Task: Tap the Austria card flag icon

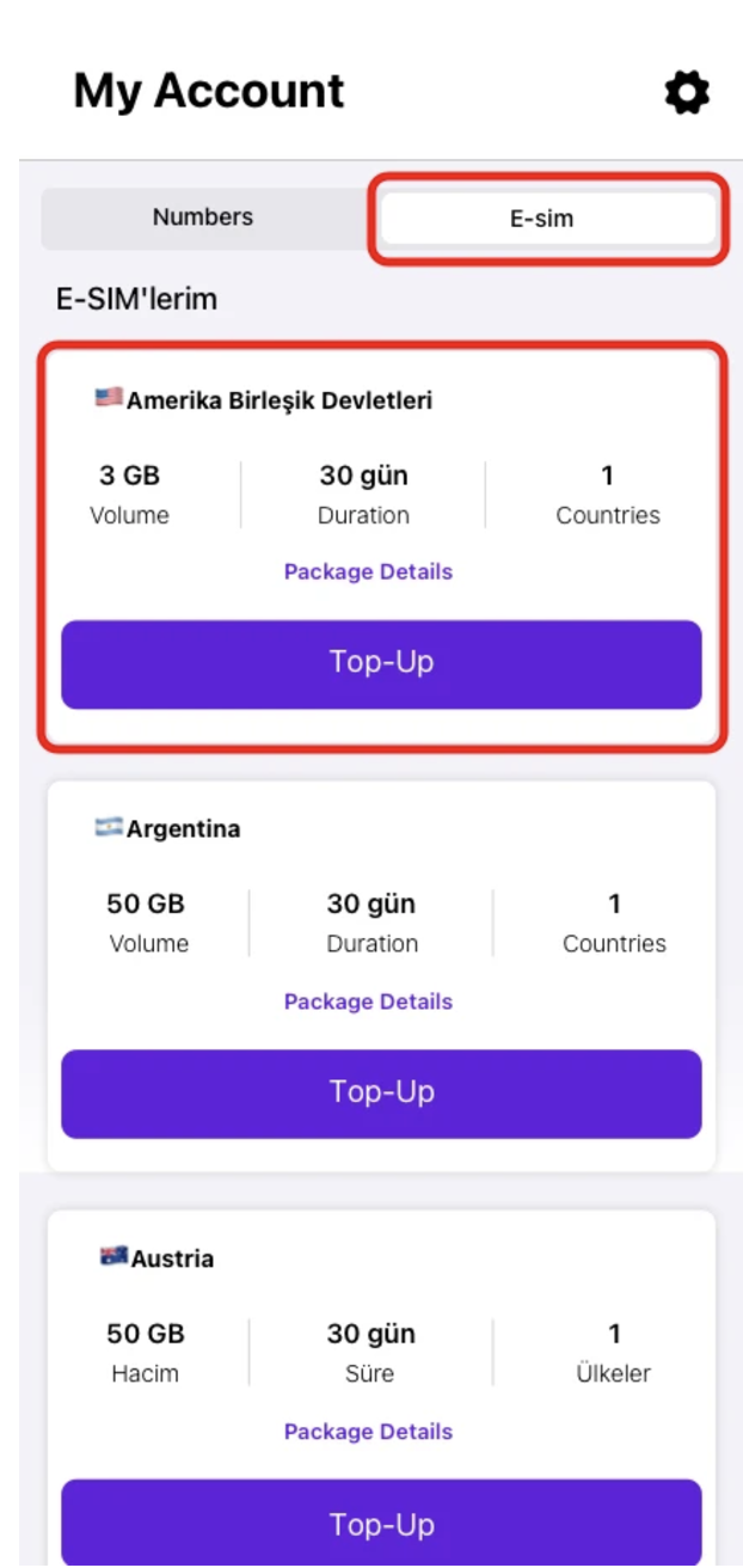Action: click(x=114, y=1255)
